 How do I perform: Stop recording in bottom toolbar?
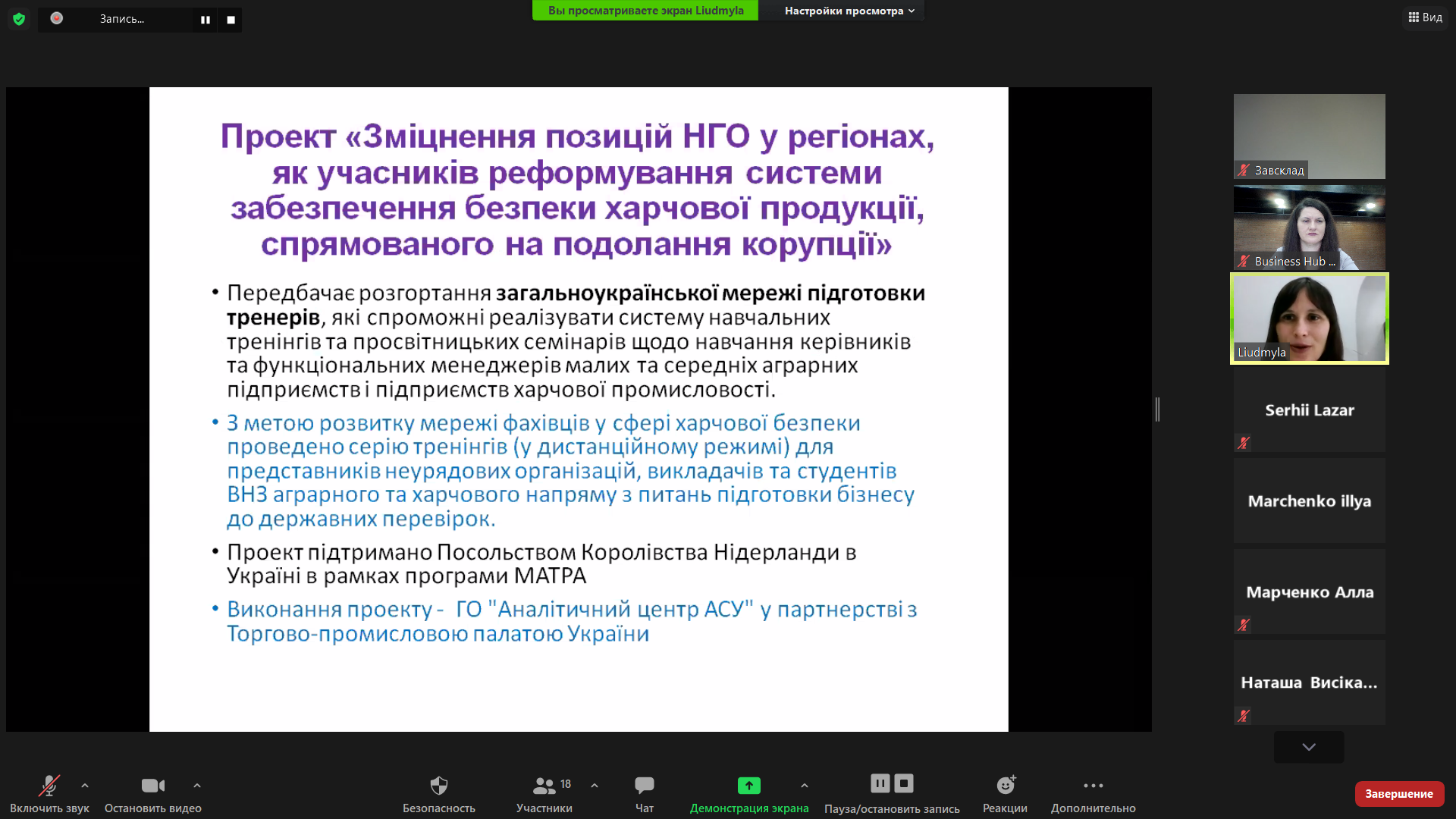click(x=904, y=783)
